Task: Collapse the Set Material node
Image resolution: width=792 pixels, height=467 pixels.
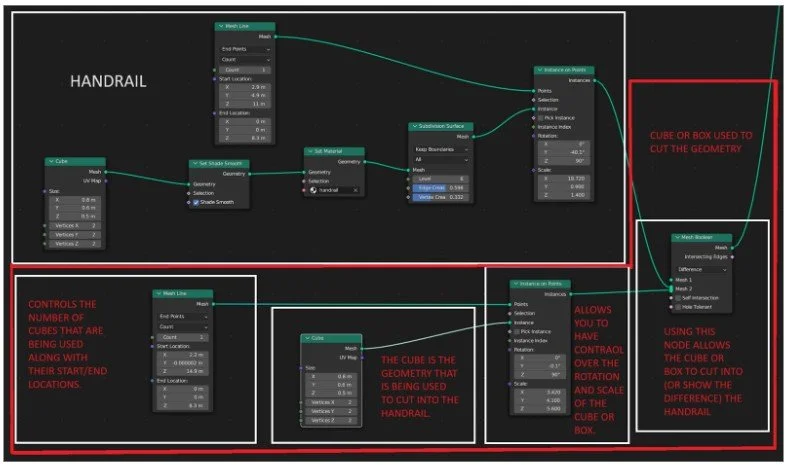Action: [x=310, y=151]
